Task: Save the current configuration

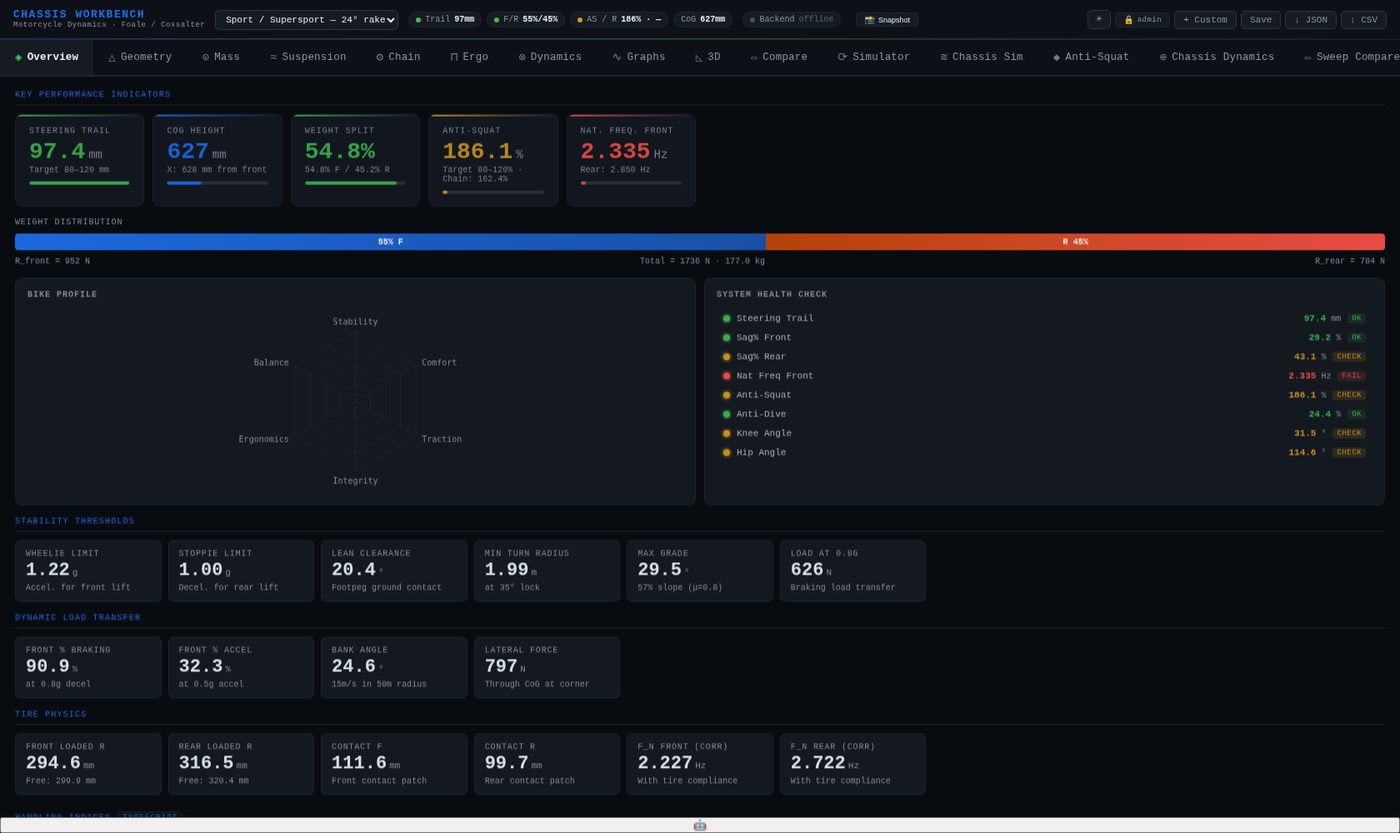Action: pos(1260,19)
